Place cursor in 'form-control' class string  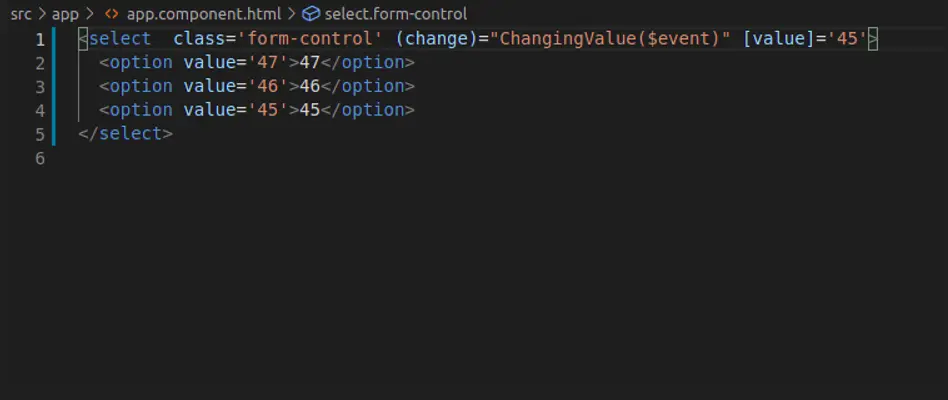click(310, 39)
